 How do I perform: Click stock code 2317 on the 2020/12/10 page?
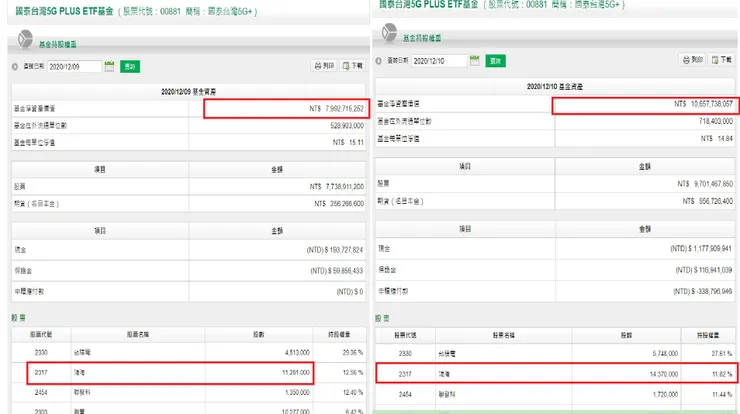coord(405,374)
